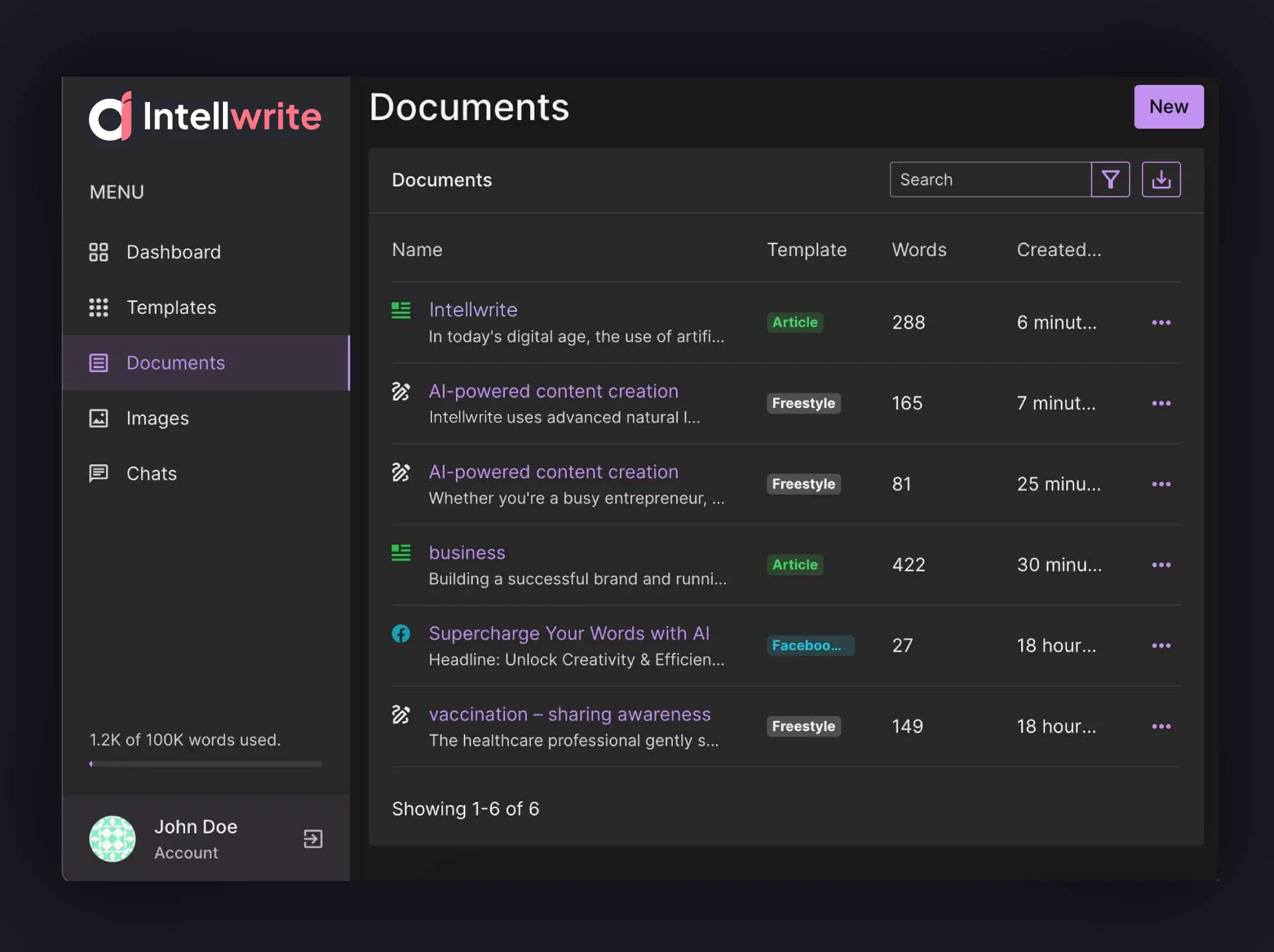Go to Dashboard in sidebar menu

173,252
